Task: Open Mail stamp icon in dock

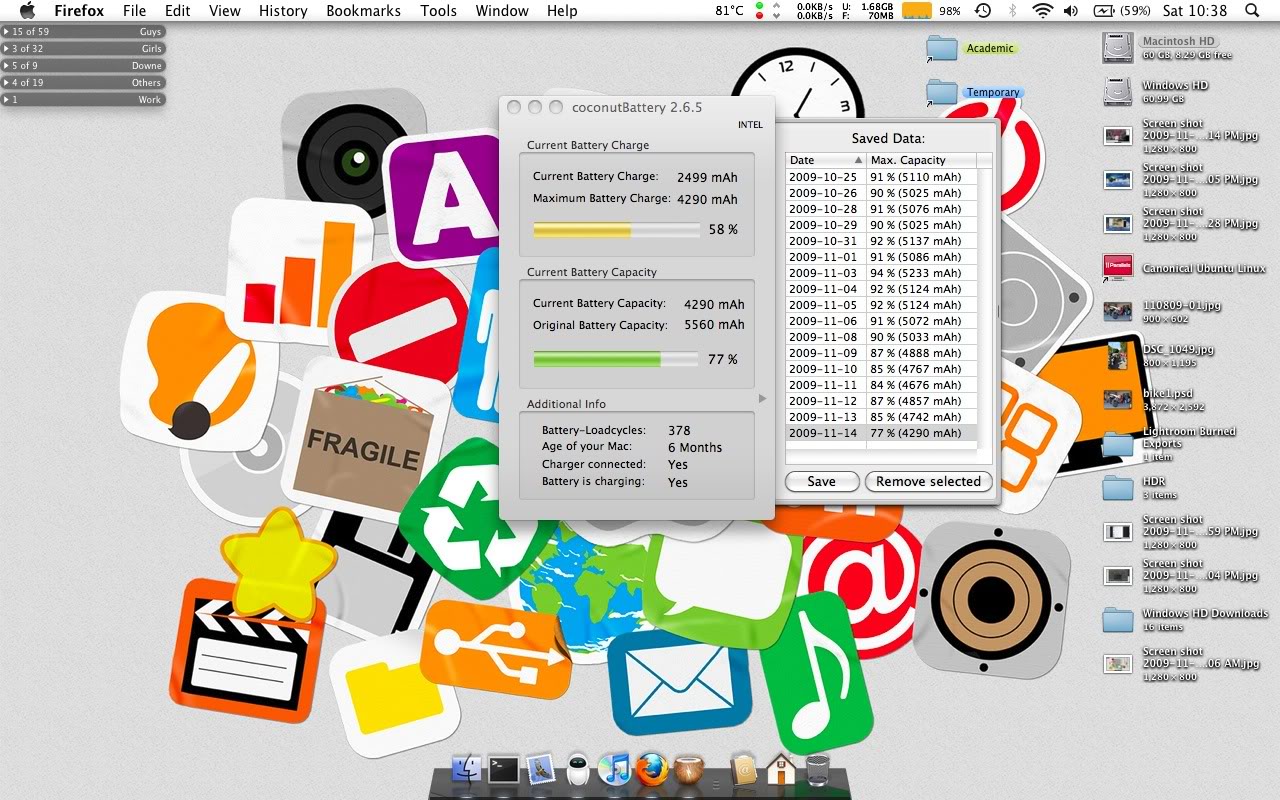Action: (540, 768)
